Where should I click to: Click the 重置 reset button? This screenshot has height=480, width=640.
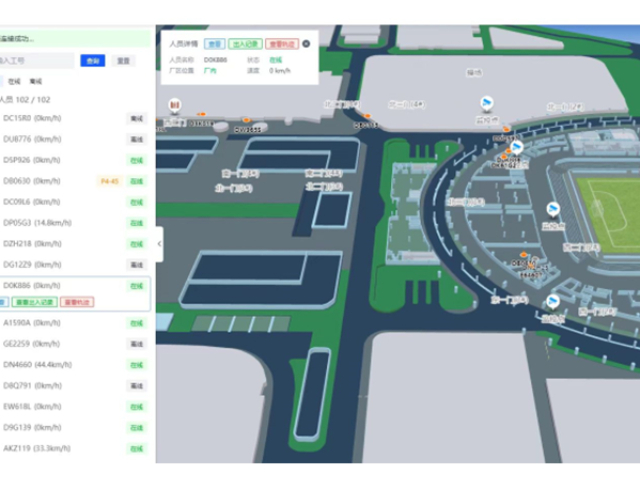[x=123, y=61]
